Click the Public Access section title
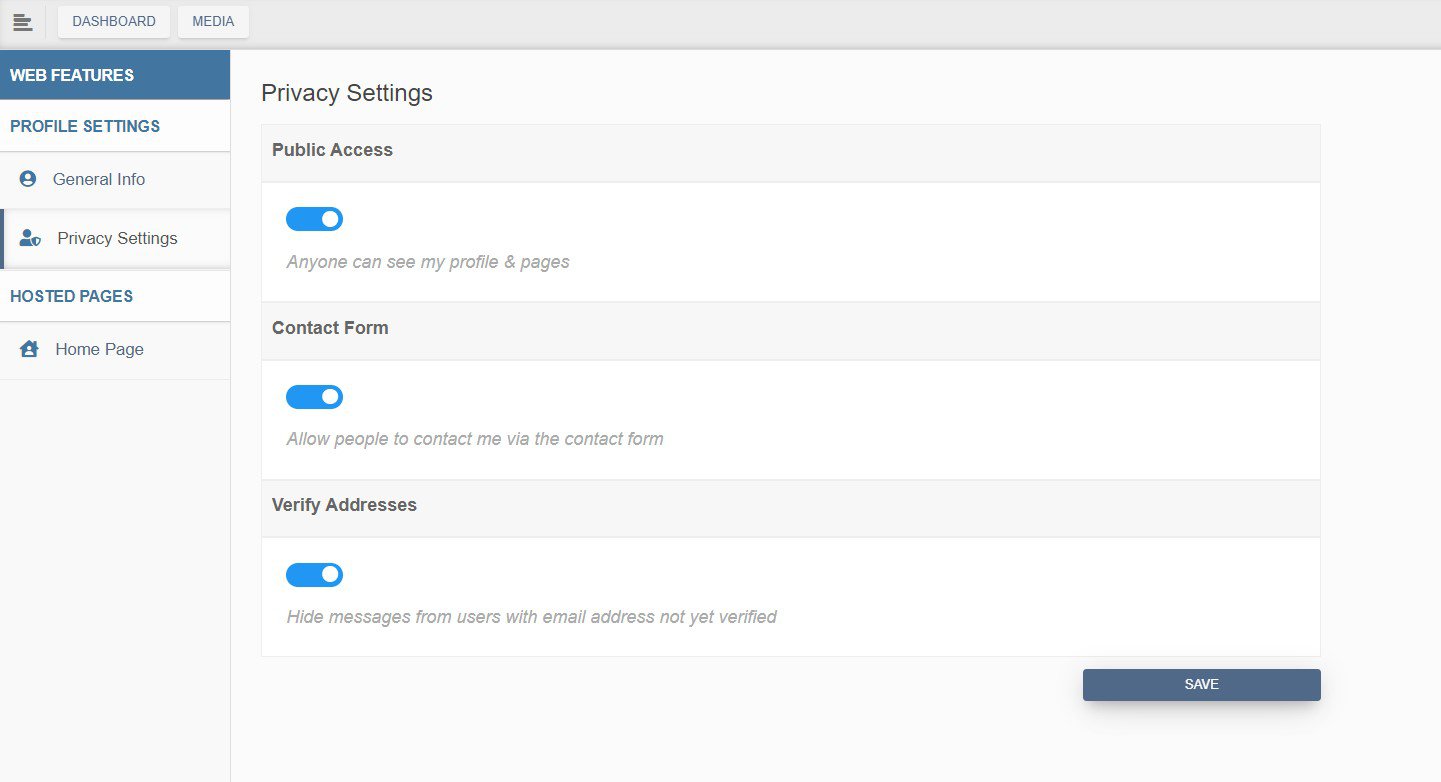Screen dimensions: 1441x782 tap(332, 150)
